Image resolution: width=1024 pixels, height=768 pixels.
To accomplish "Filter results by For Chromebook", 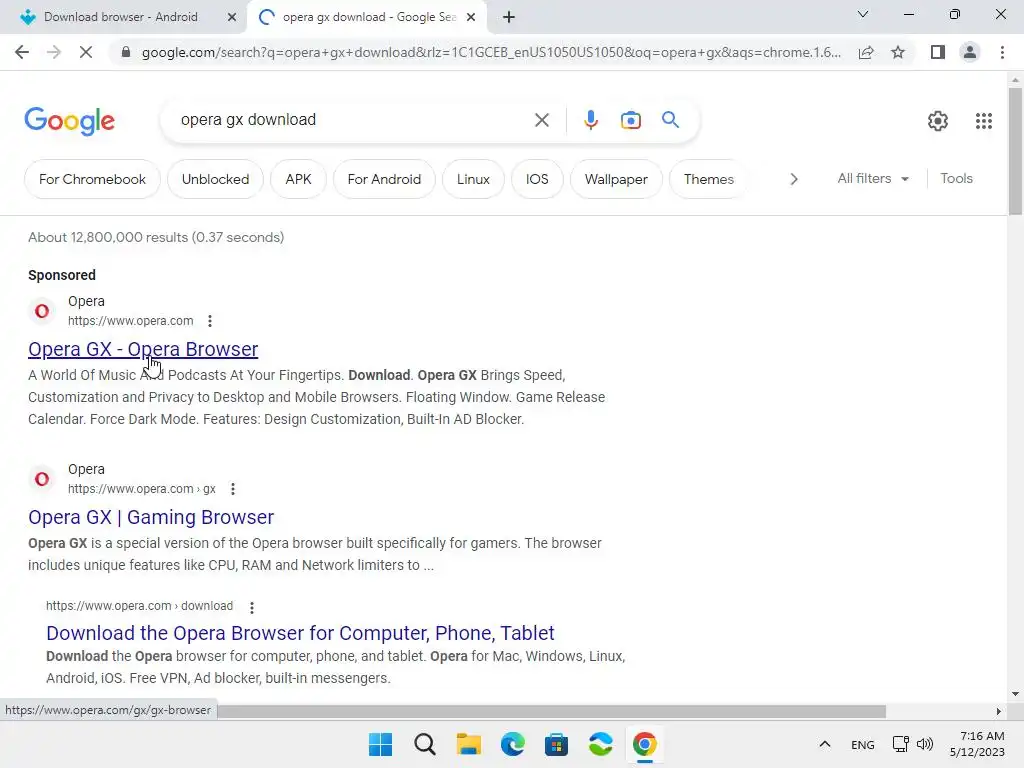I will tap(92, 179).
